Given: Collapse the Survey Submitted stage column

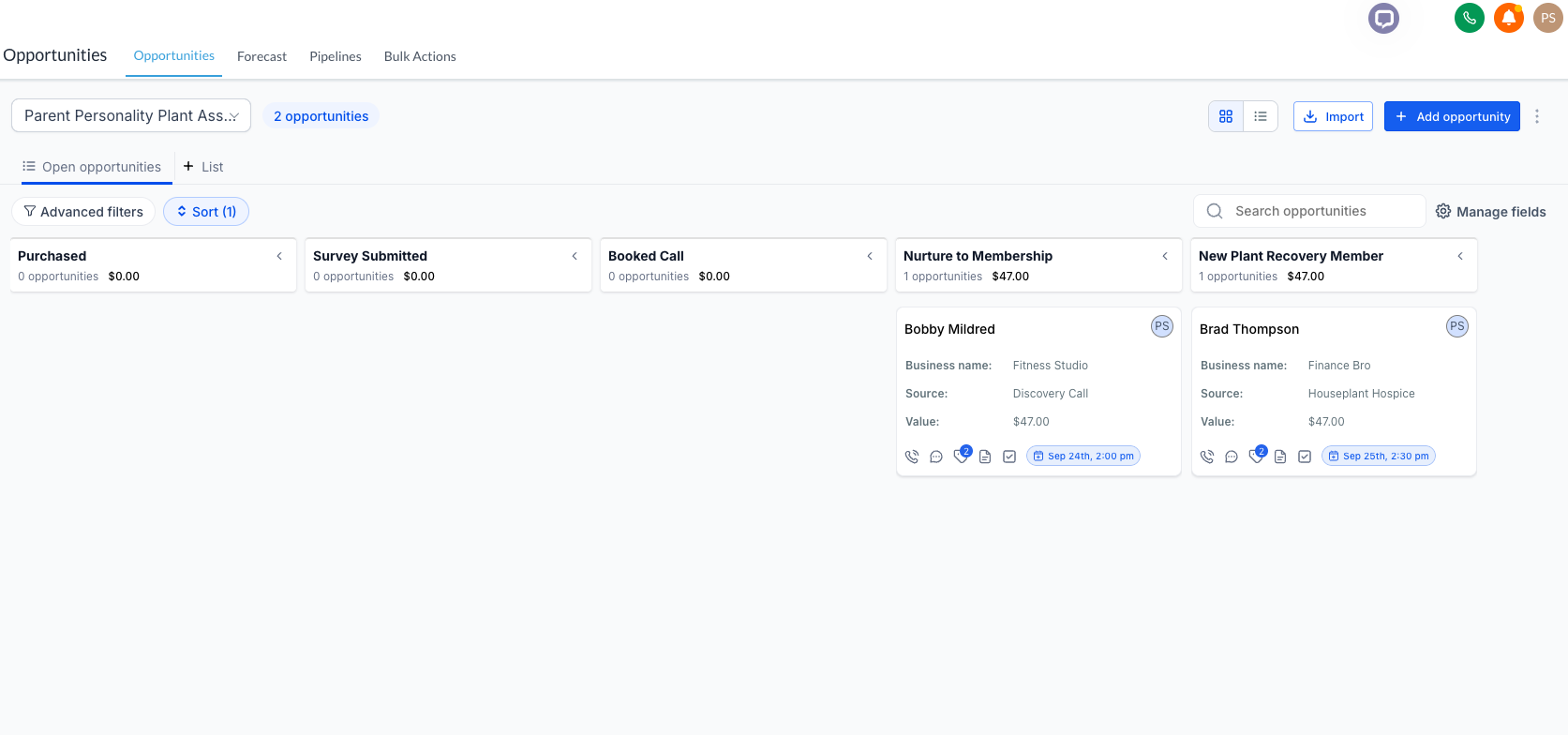Looking at the screenshot, I should tap(575, 256).
